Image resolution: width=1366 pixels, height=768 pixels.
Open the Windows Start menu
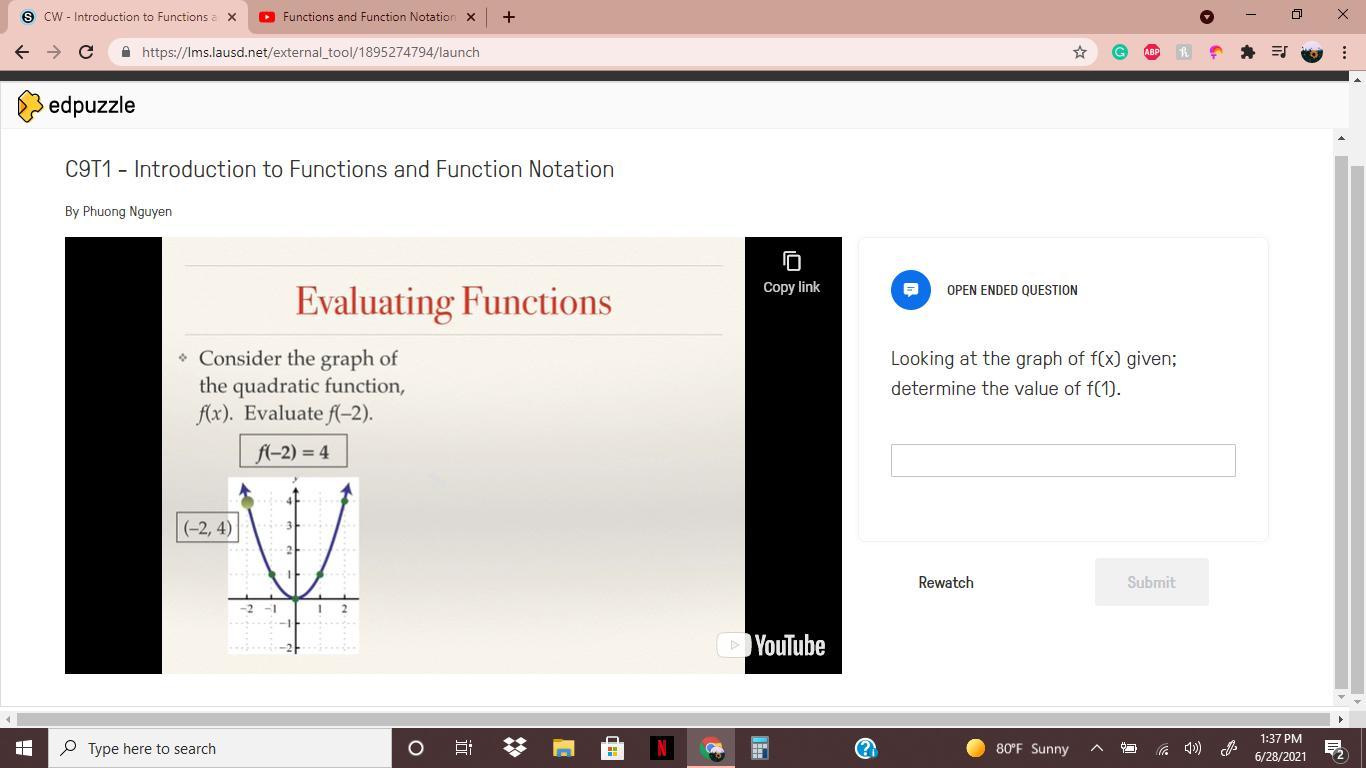(24, 748)
